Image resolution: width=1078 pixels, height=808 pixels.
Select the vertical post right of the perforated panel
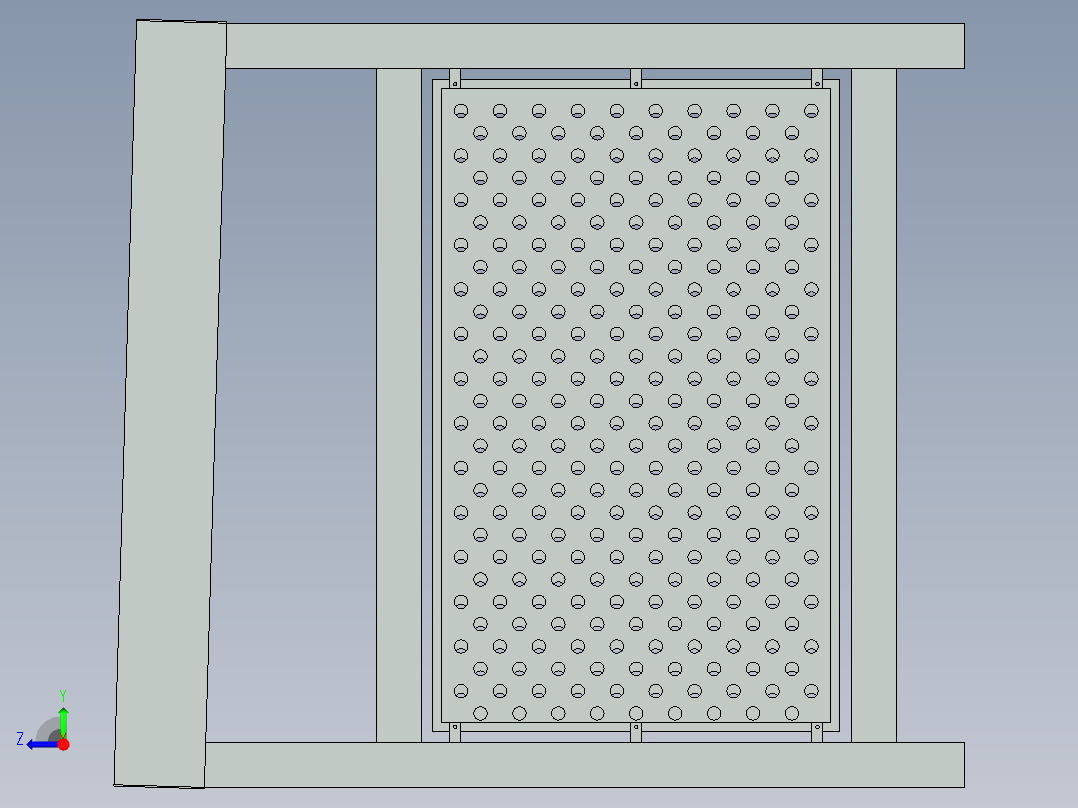click(x=874, y=405)
